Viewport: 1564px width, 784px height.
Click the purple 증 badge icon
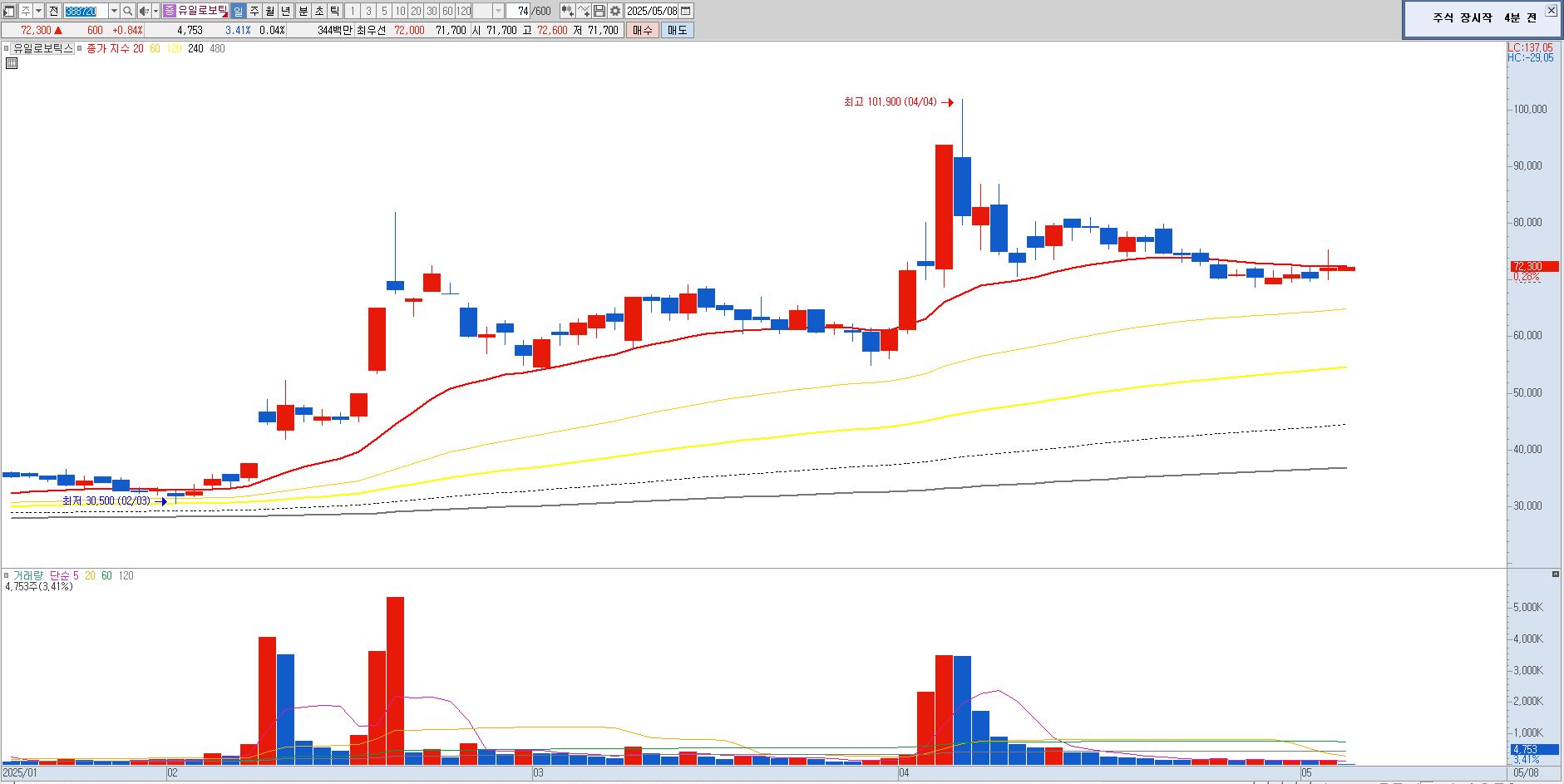(170, 11)
